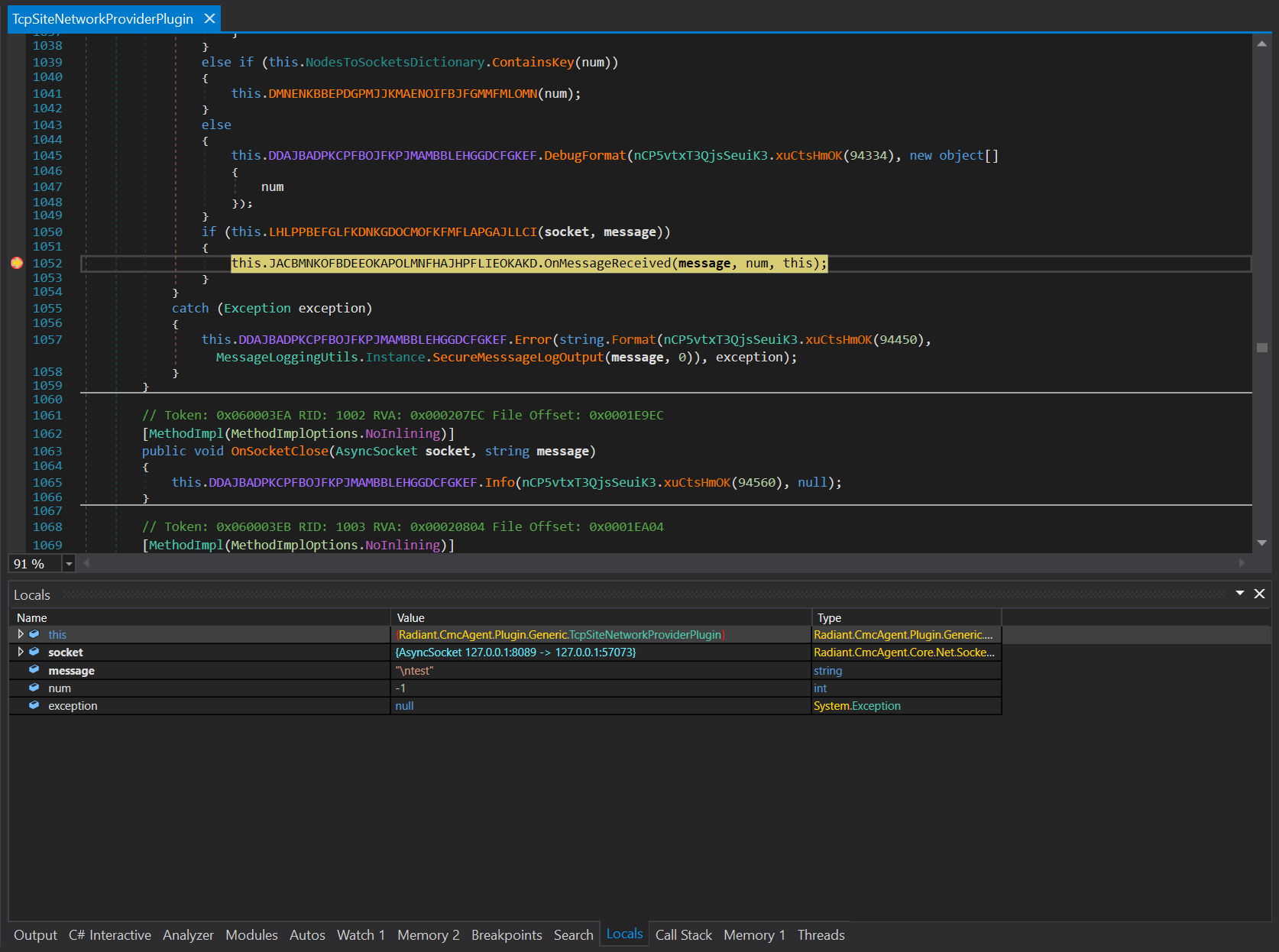Open the zoom level dropdown at 91 %
The width and height of the screenshot is (1279, 952).
point(69,564)
